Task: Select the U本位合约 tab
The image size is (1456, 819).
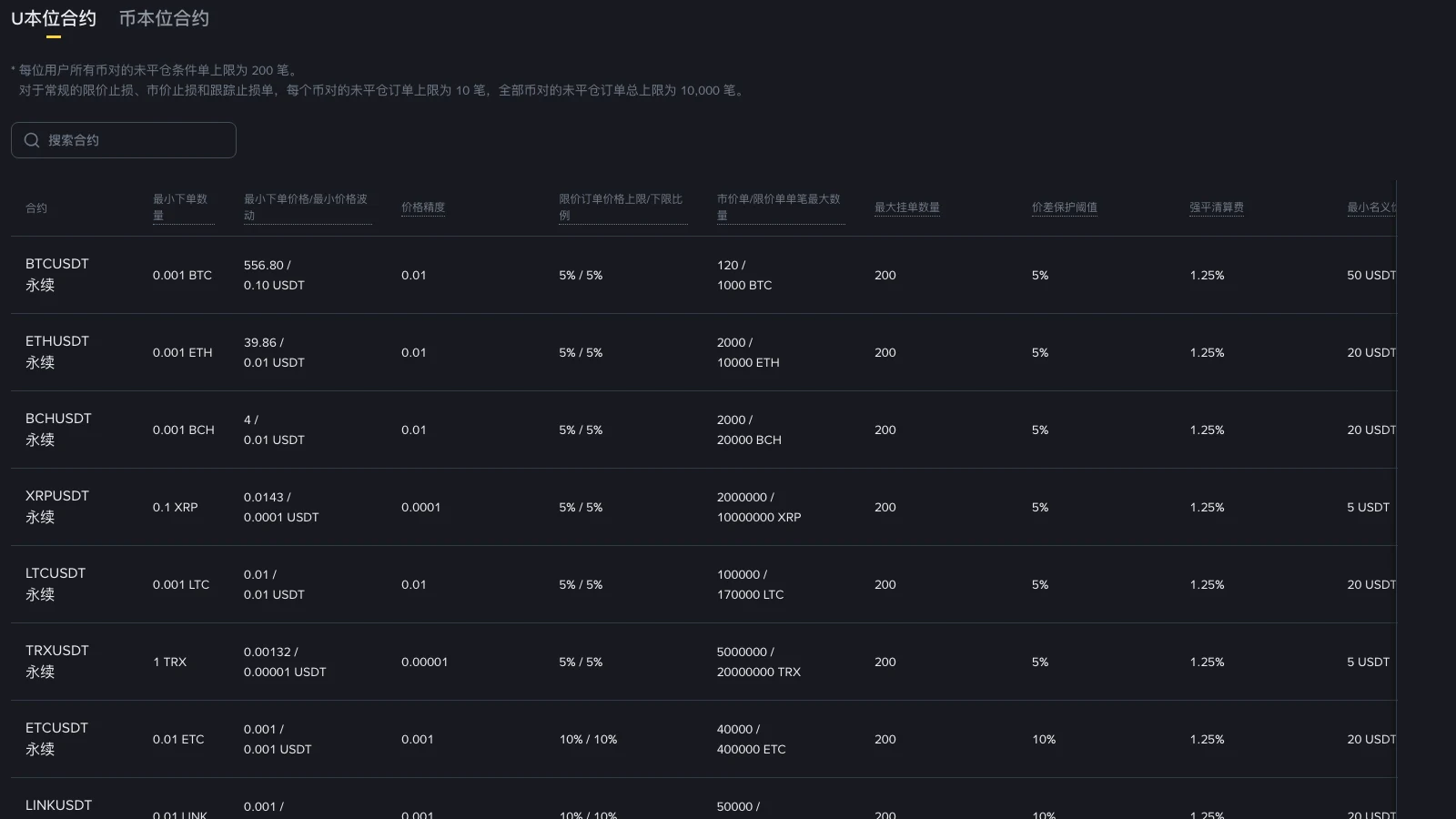Action: tap(54, 18)
